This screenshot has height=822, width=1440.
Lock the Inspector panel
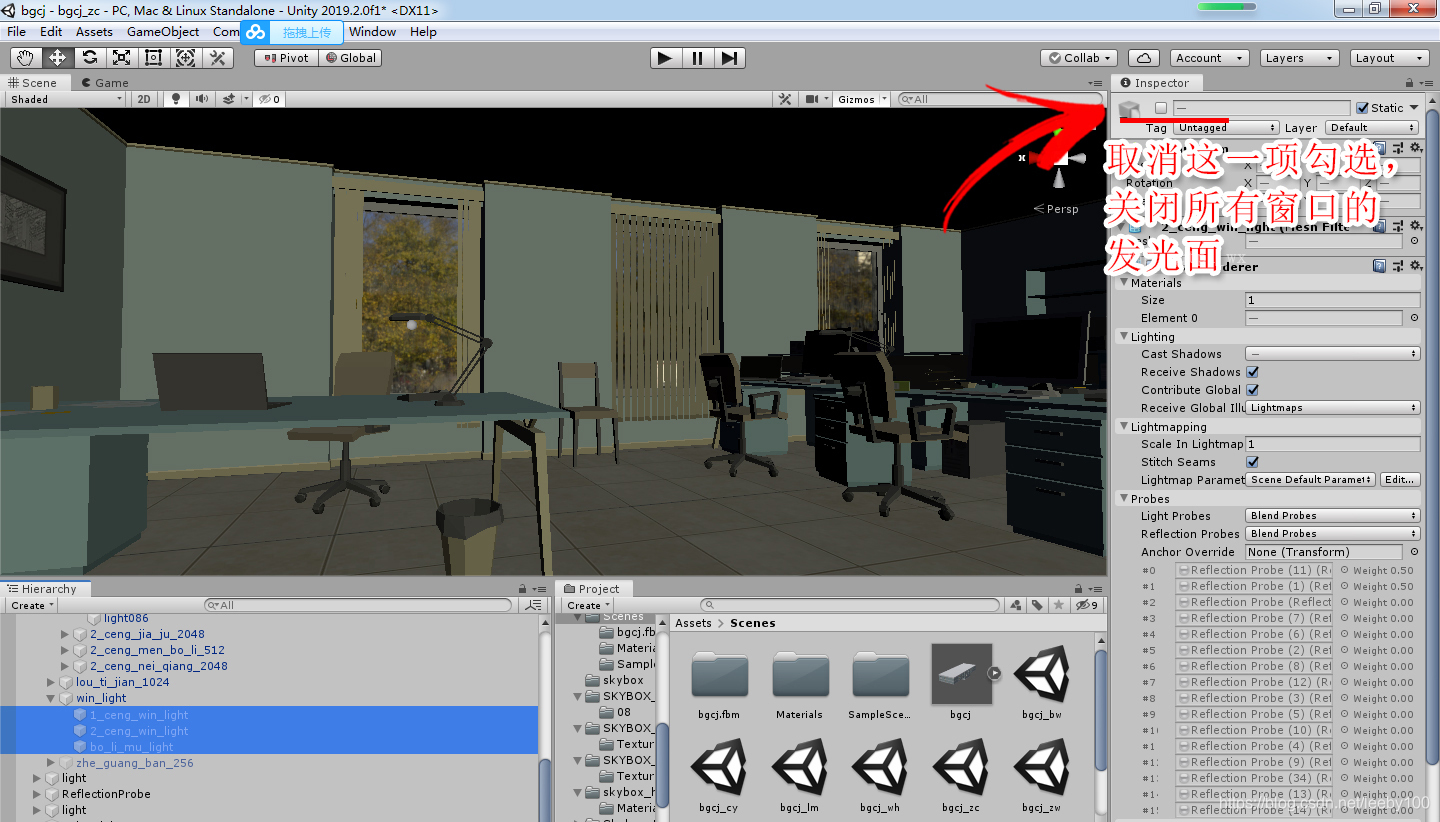coord(1410,83)
